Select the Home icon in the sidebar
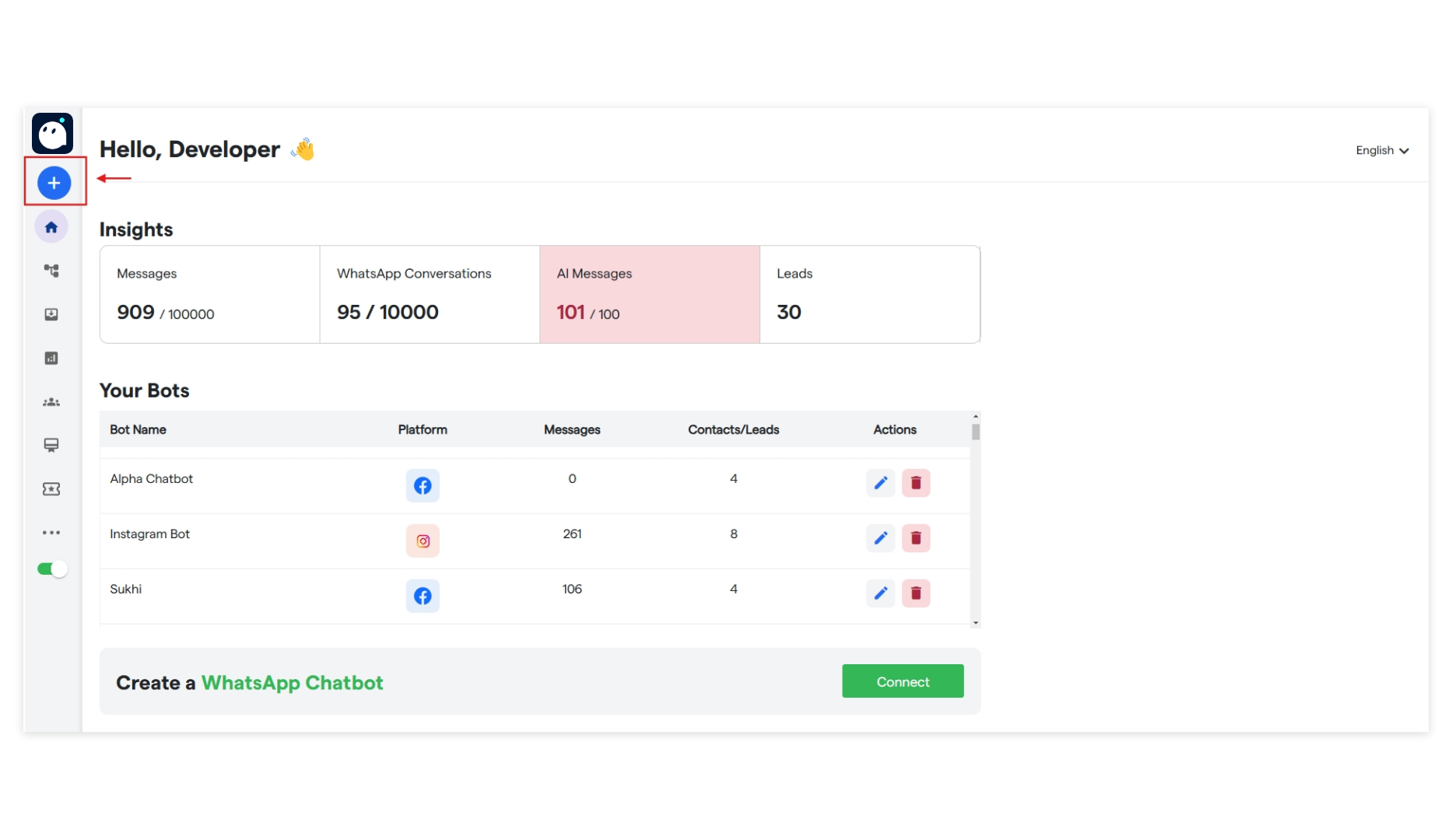This screenshot has height=840, width=1452. pos(51,226)
